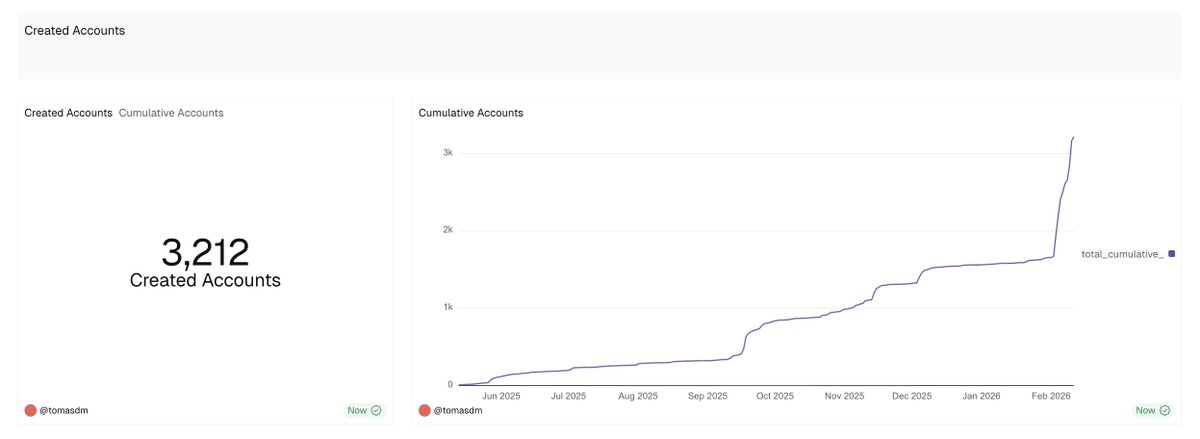Toggle the total_cumulative_ legend color swatch
This screenshot has width=1200, height=439.
point(1171,254)
